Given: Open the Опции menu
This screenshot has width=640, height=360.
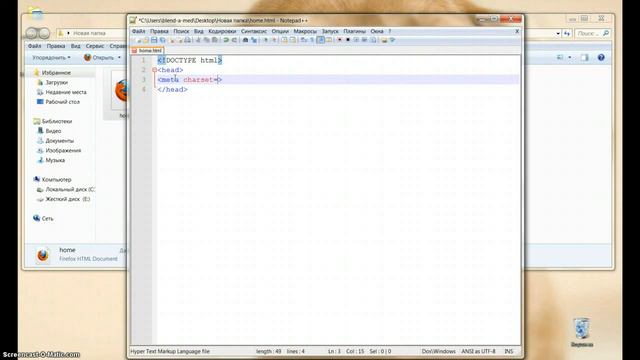Looking at the screenshot, I should [x=280, y=31].
